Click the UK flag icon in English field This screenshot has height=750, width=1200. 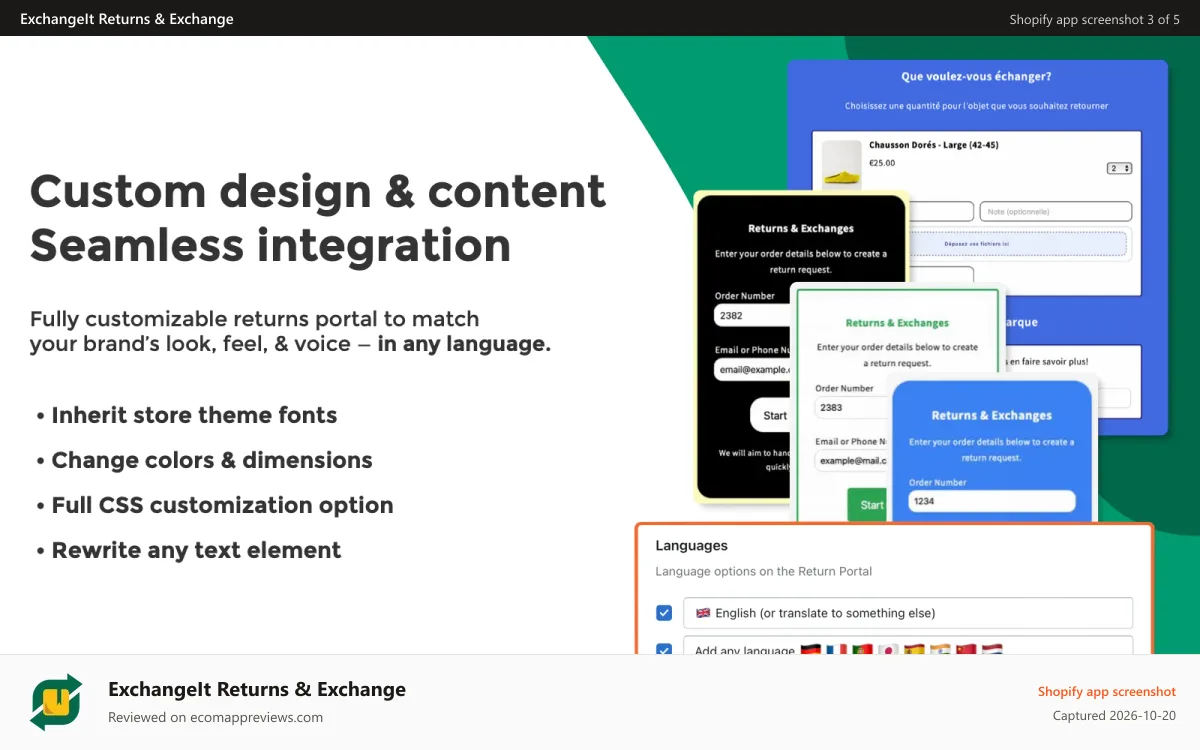(703, 613)
